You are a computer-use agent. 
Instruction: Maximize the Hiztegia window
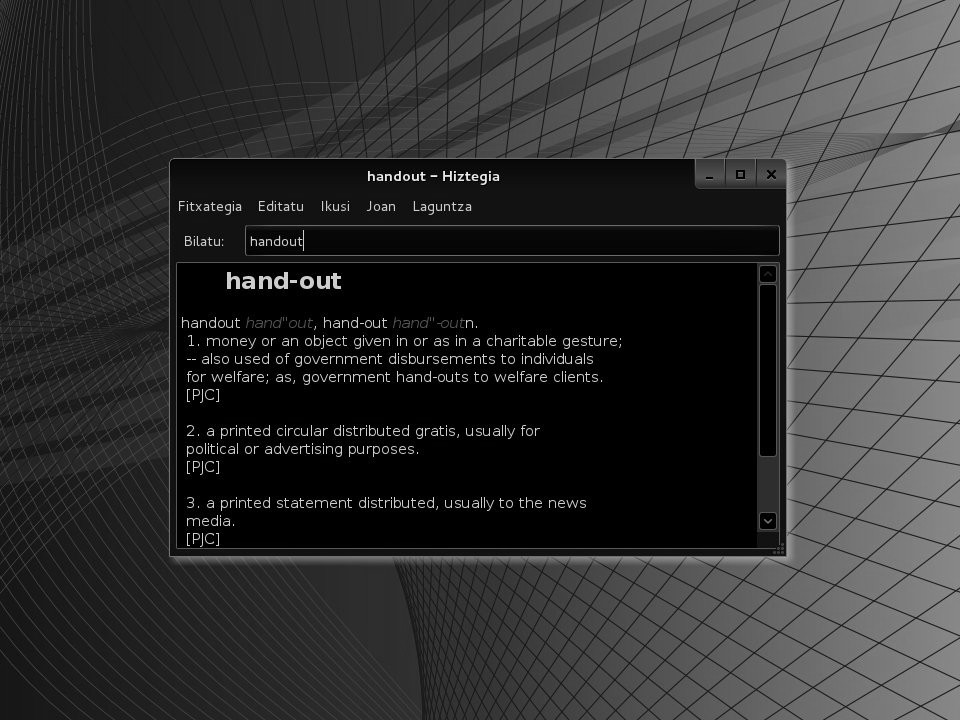coord(740,175)
